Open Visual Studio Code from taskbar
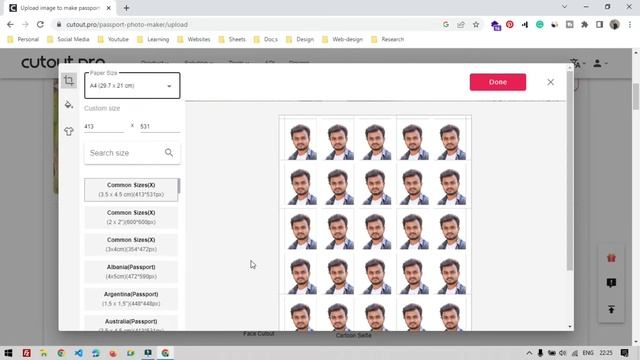Image resolution: width=640 pixels, height=360 pixels. [78, 353]
